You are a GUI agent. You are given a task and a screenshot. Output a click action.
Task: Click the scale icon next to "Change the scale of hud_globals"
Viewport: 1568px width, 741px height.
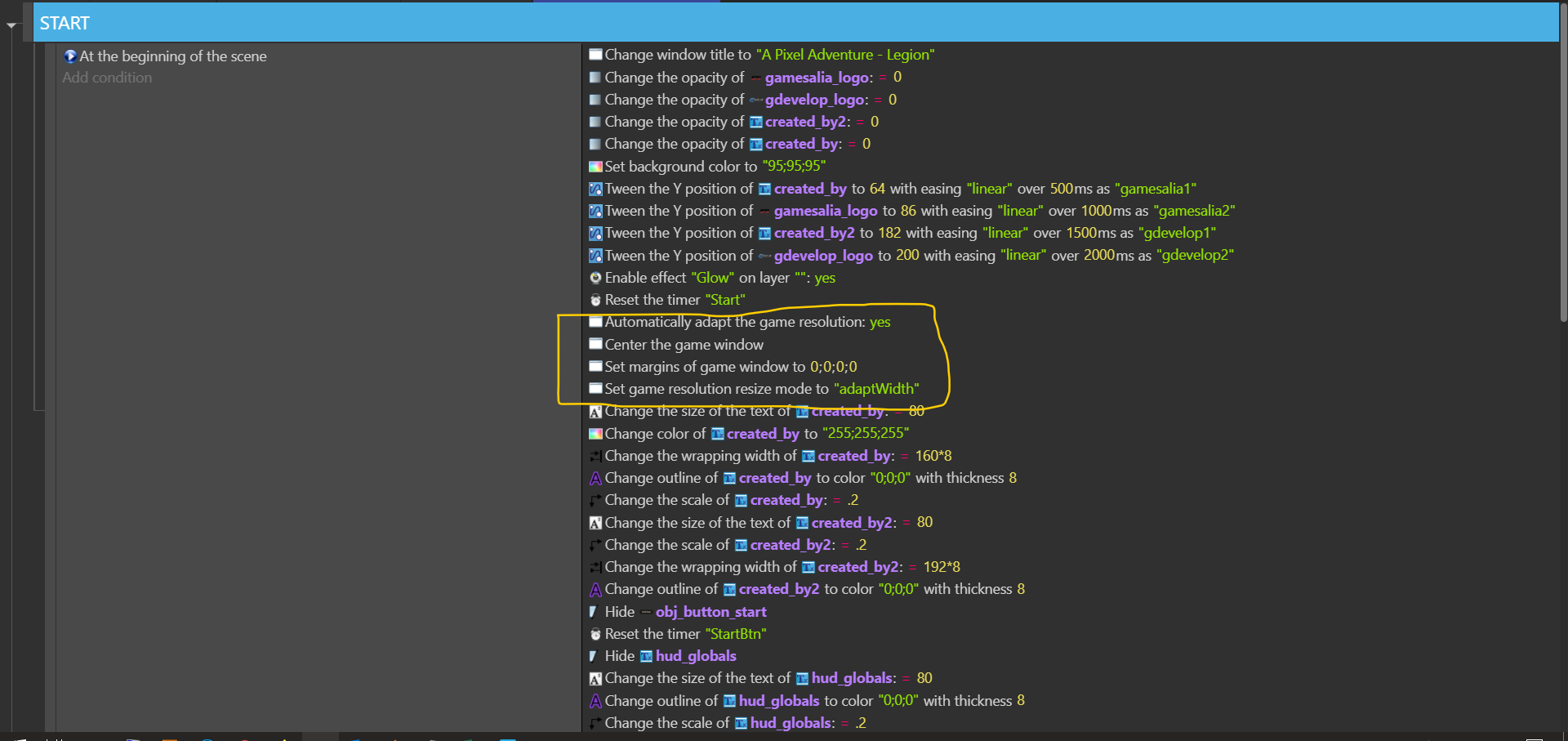tap(595, 723)
